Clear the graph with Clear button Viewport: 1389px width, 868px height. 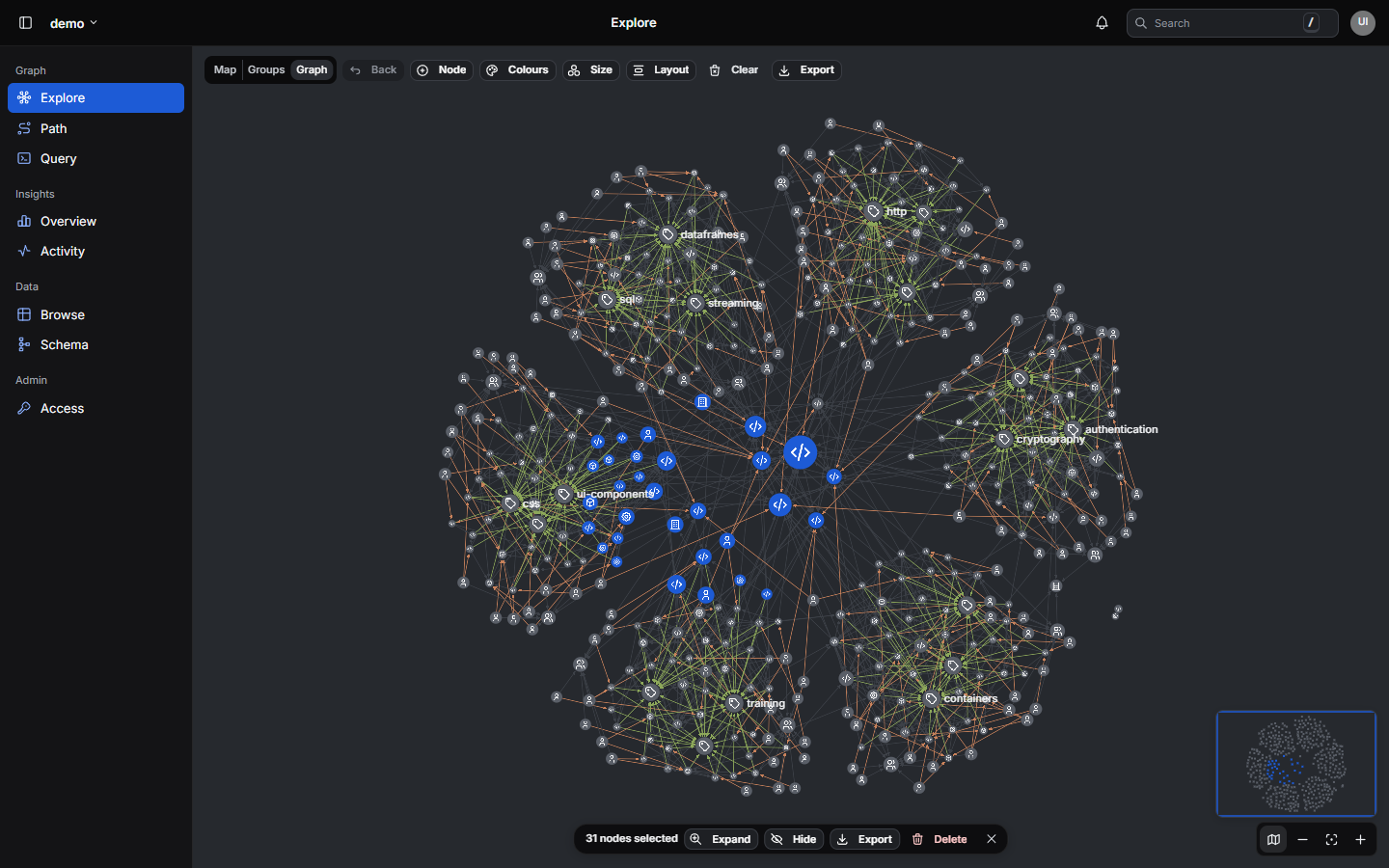pos(734,70)
